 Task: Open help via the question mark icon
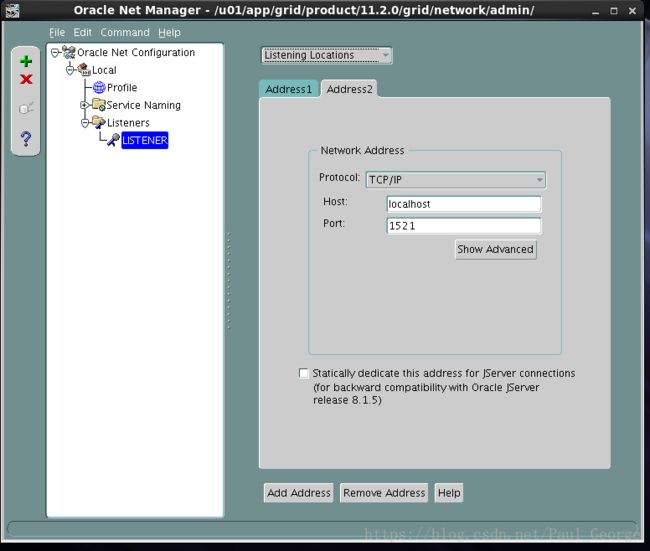click(26, 139)
